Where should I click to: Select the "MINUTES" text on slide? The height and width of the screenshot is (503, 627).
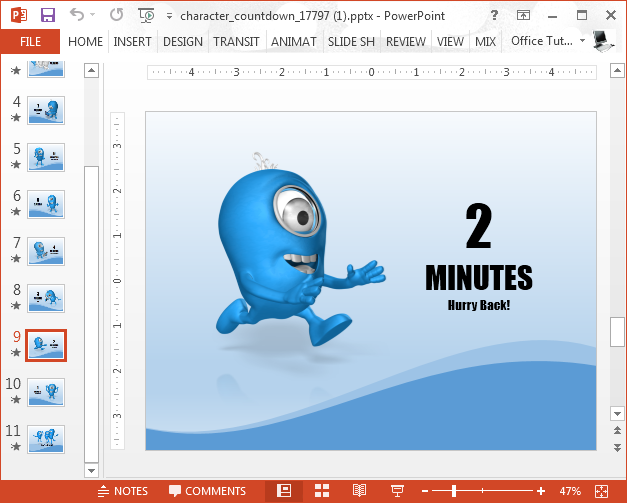pos(479,277)
